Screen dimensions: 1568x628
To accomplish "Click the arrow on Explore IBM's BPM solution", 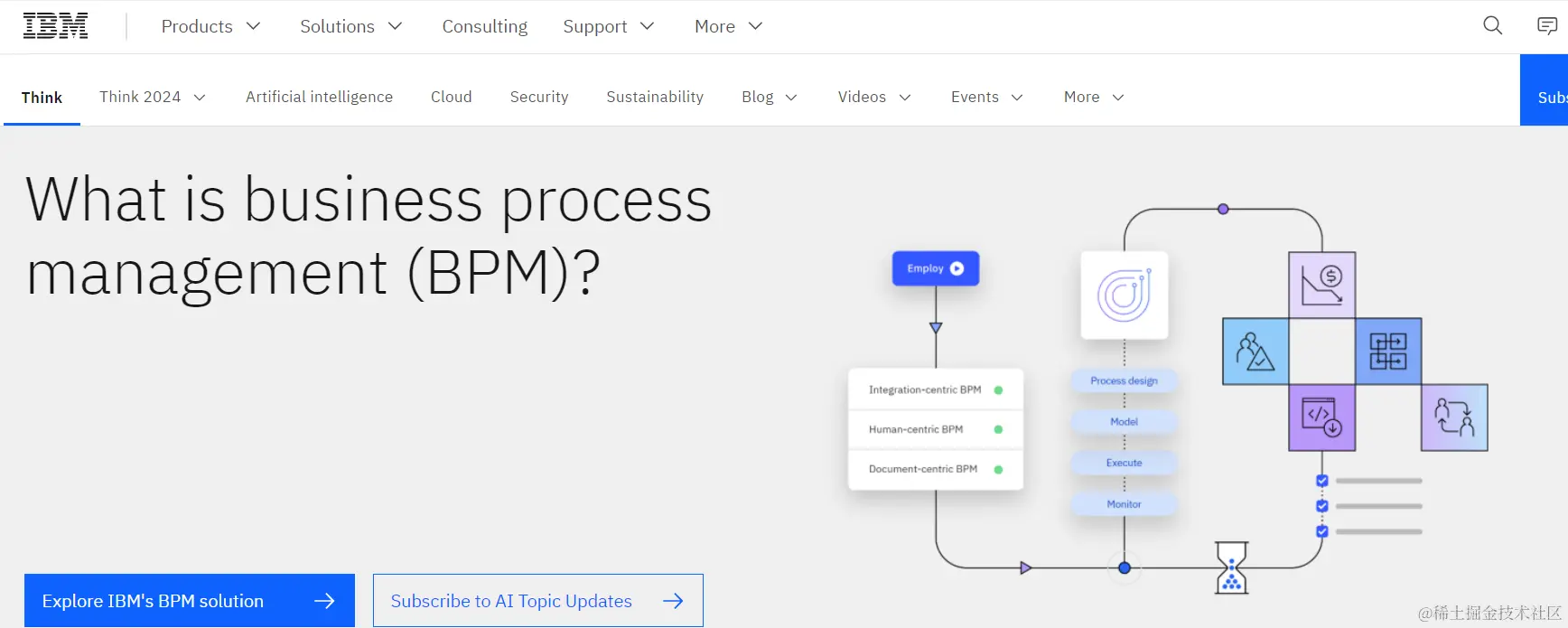I will tap(324, 601).
